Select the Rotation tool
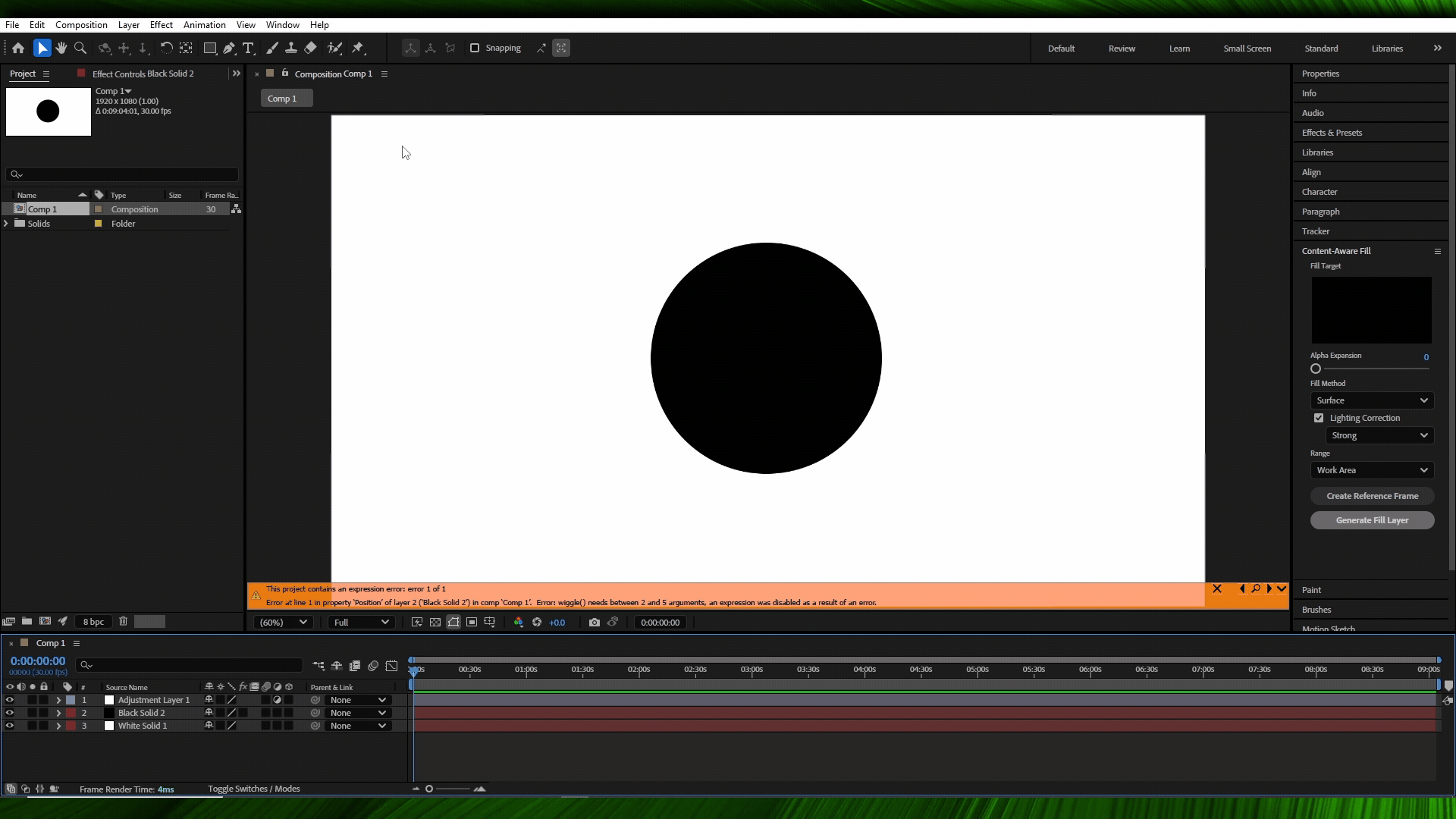 [166, 48]
